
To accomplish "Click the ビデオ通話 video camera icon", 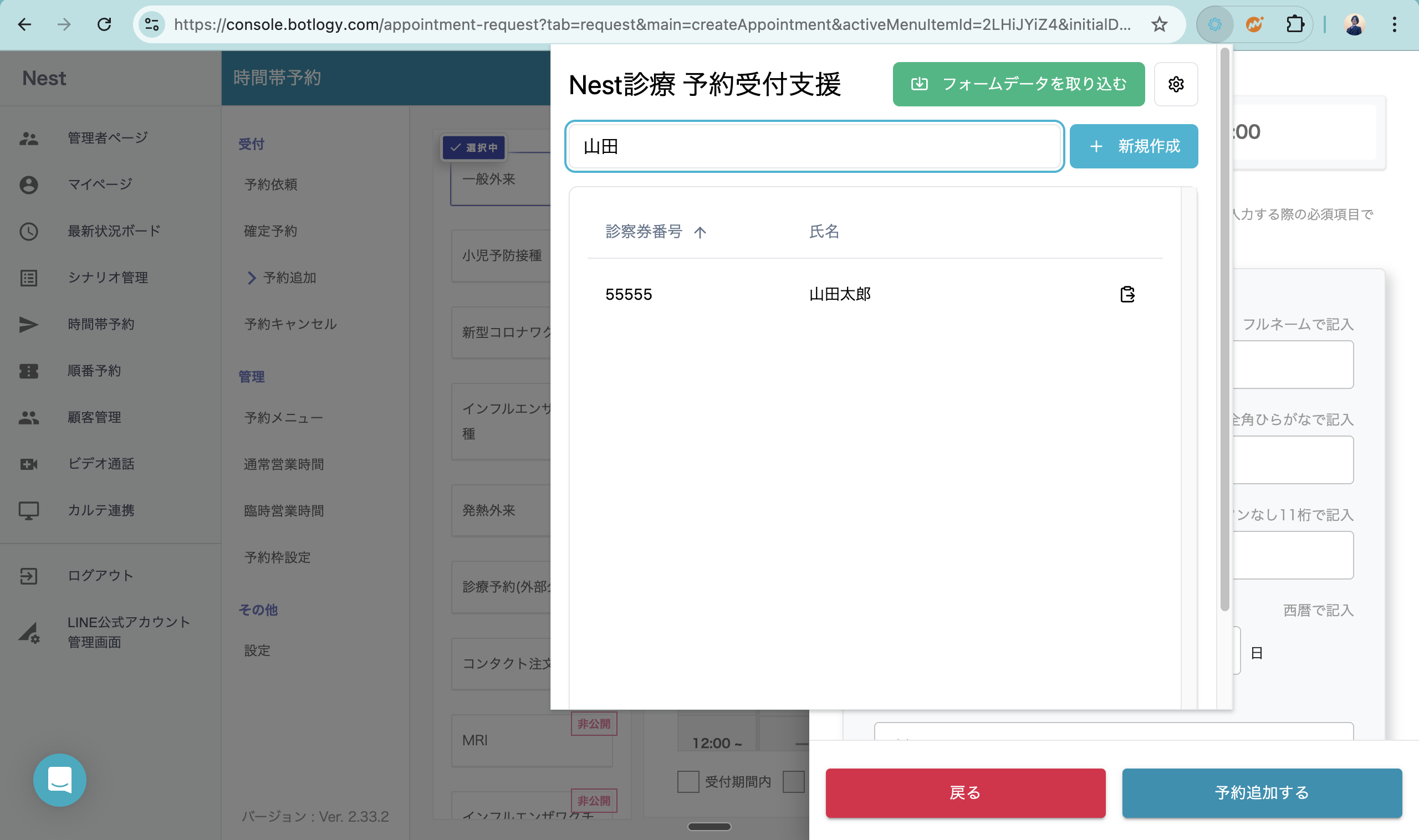I will [x=28, y=464].
